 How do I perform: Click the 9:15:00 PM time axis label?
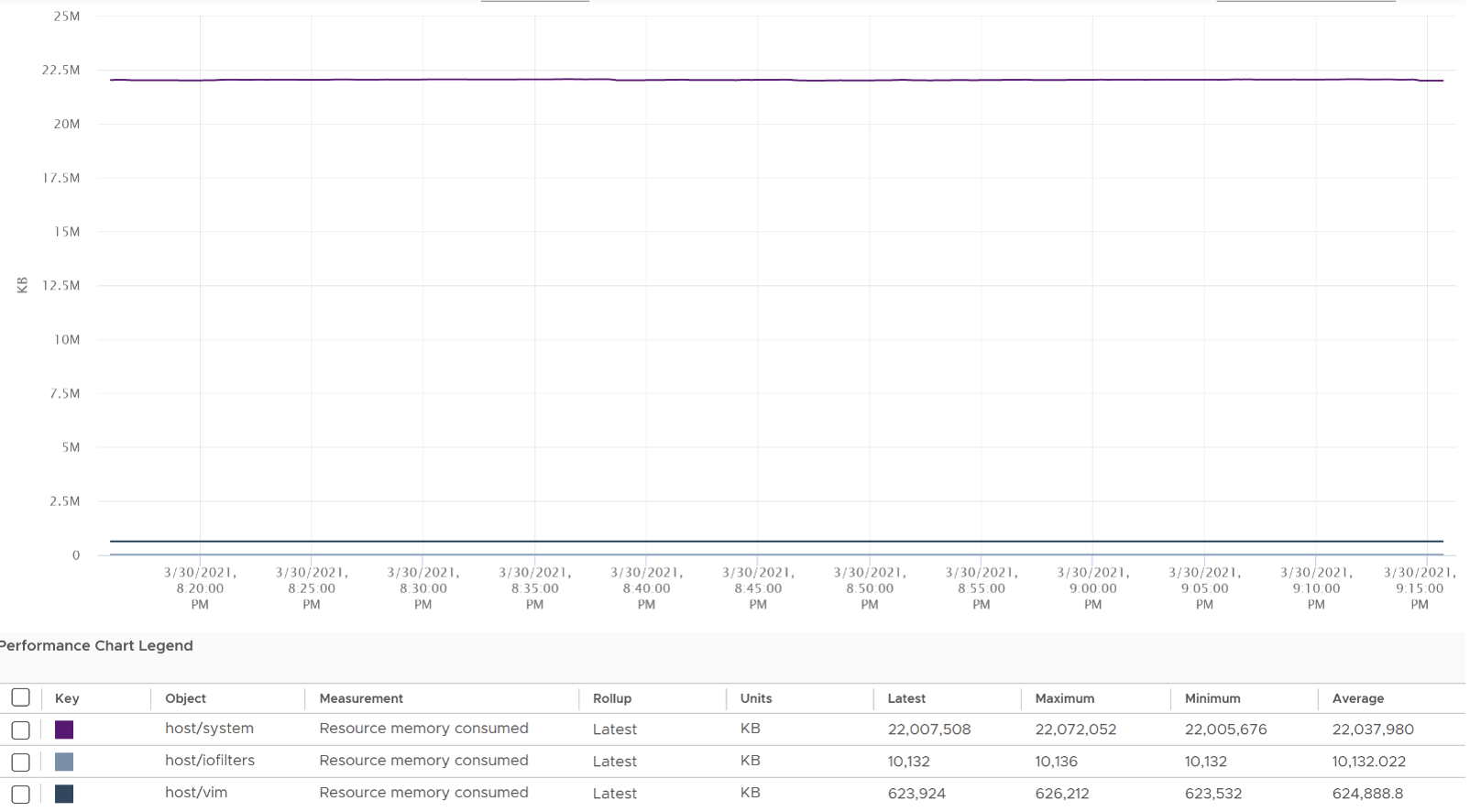click(1420, 588)
